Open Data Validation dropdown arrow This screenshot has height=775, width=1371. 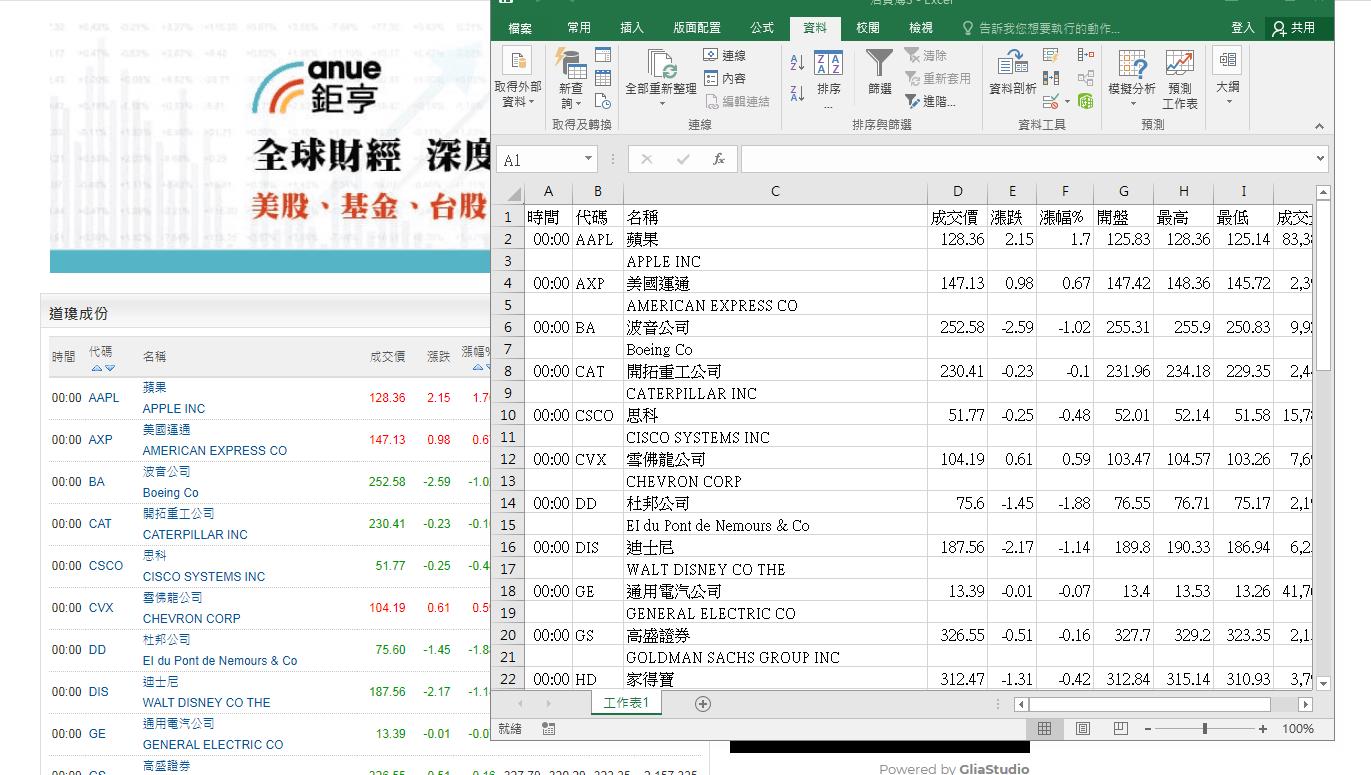pyautogui.click(x=1067, y=101)
